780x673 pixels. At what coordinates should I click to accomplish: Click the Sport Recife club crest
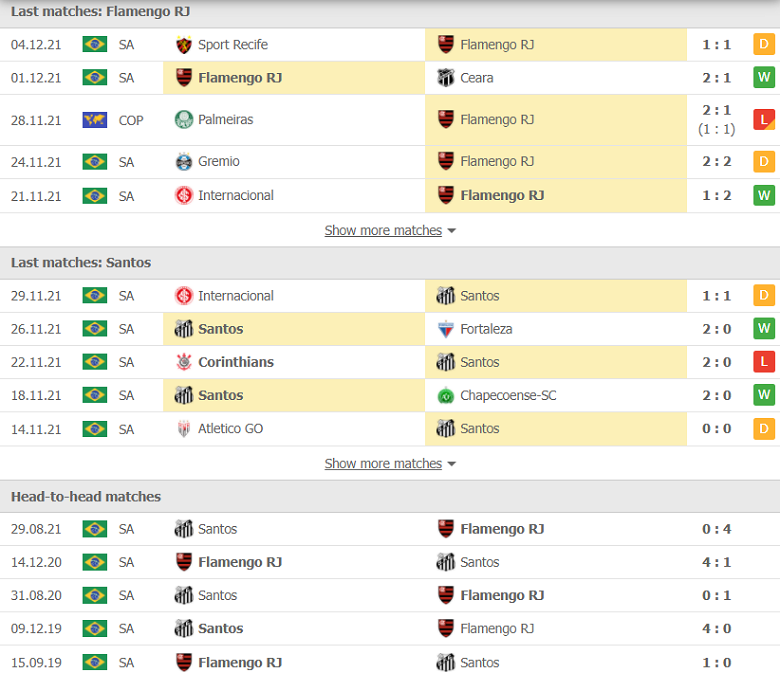click(x=184, y=45)
